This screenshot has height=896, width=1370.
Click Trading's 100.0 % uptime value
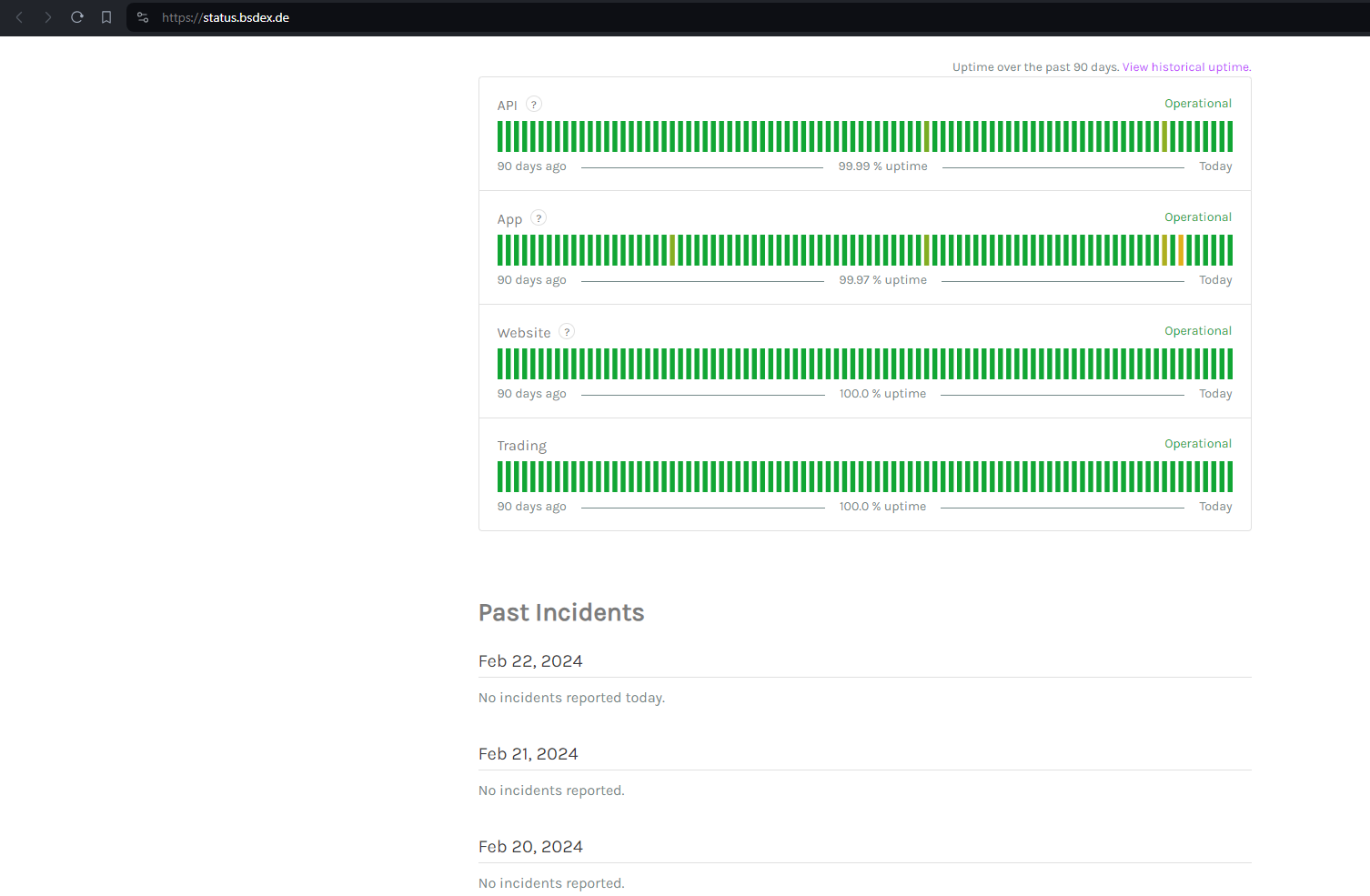click(882, 507)
